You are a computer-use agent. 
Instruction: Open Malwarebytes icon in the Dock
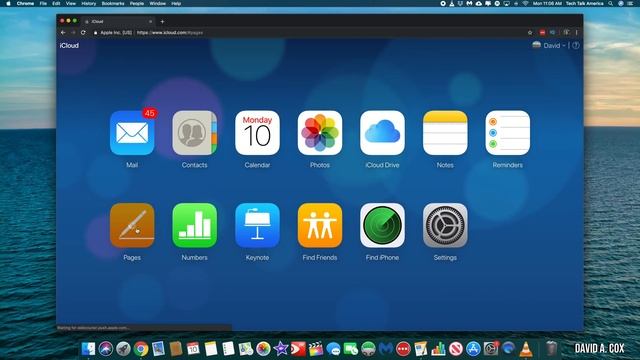click(386, 349)
